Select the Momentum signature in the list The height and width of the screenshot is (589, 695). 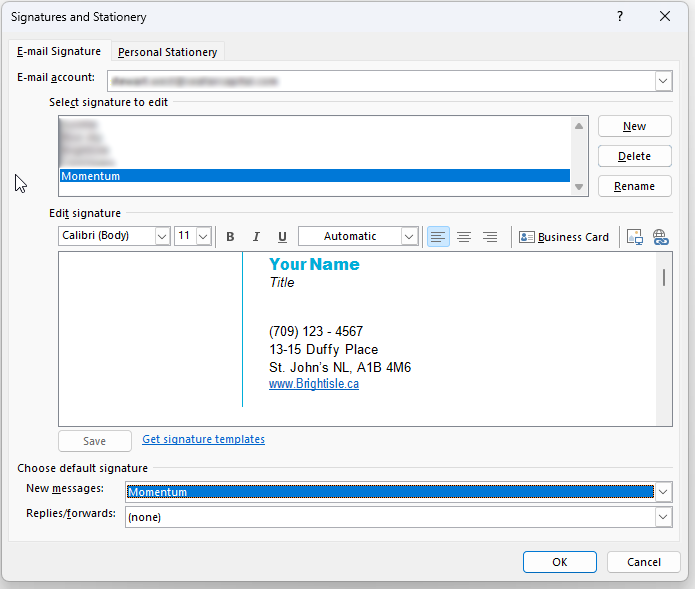(x=314, y=176)
